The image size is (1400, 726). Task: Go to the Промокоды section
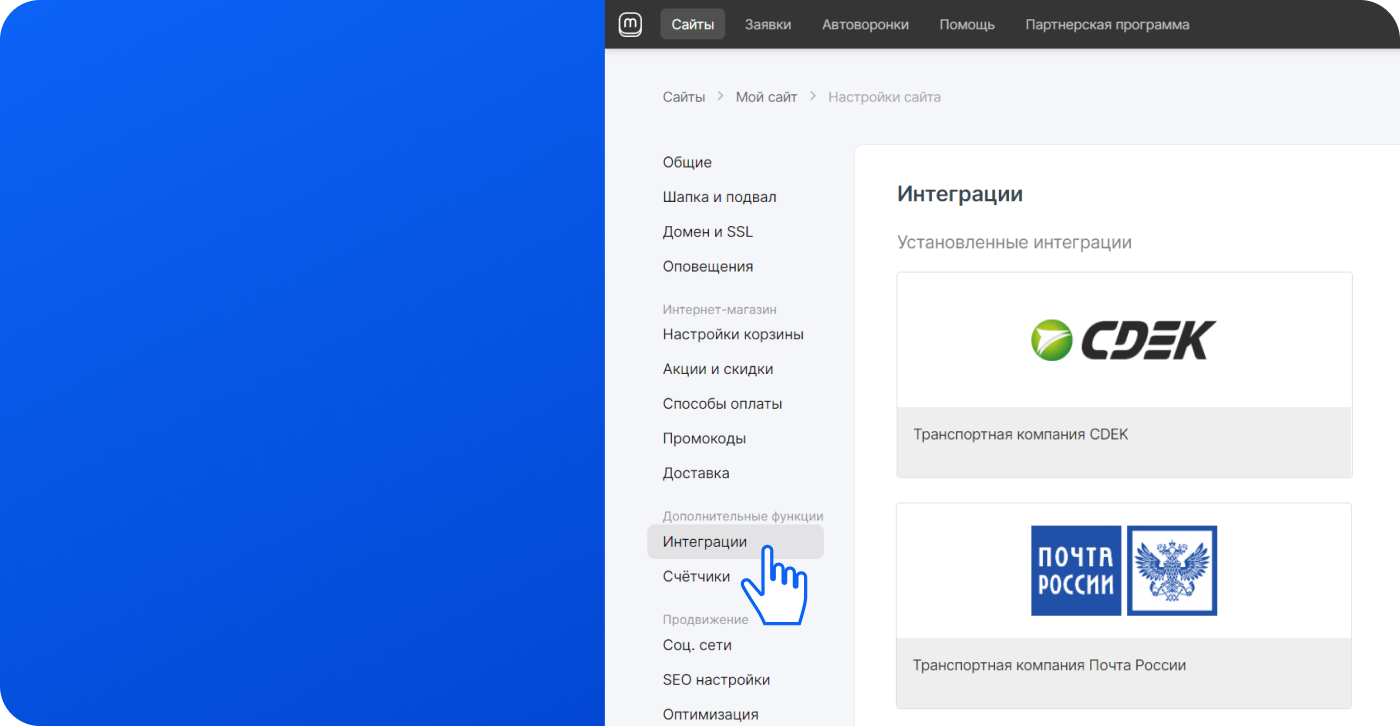[x=704, y=438]
